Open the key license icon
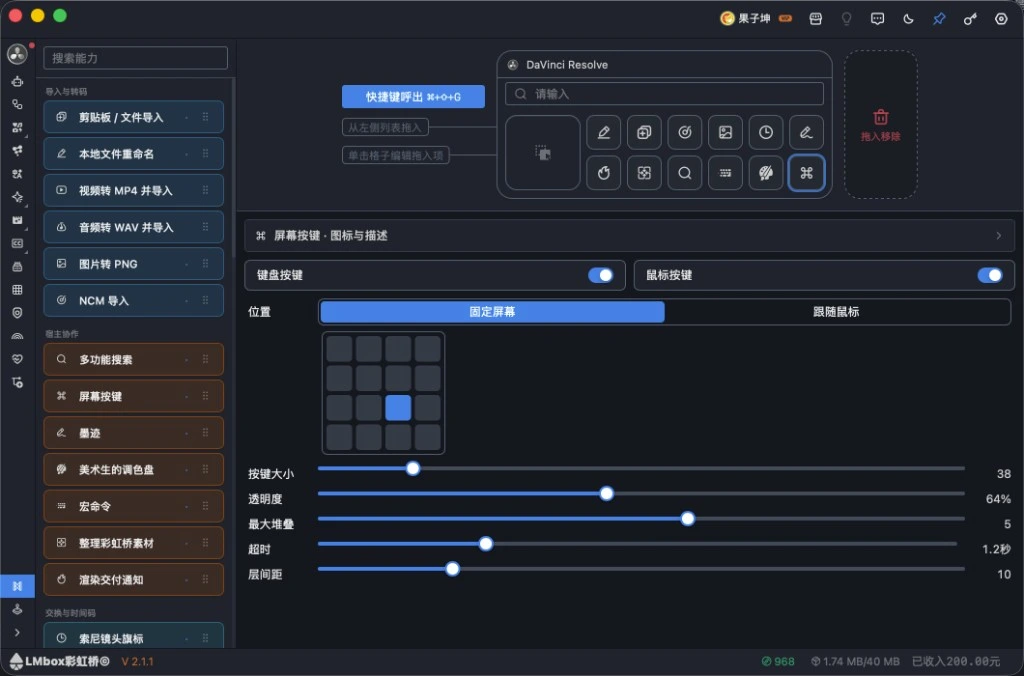The width and height of the screenshot is (1024, 676). pyautogui.click(x=970, y=19)
